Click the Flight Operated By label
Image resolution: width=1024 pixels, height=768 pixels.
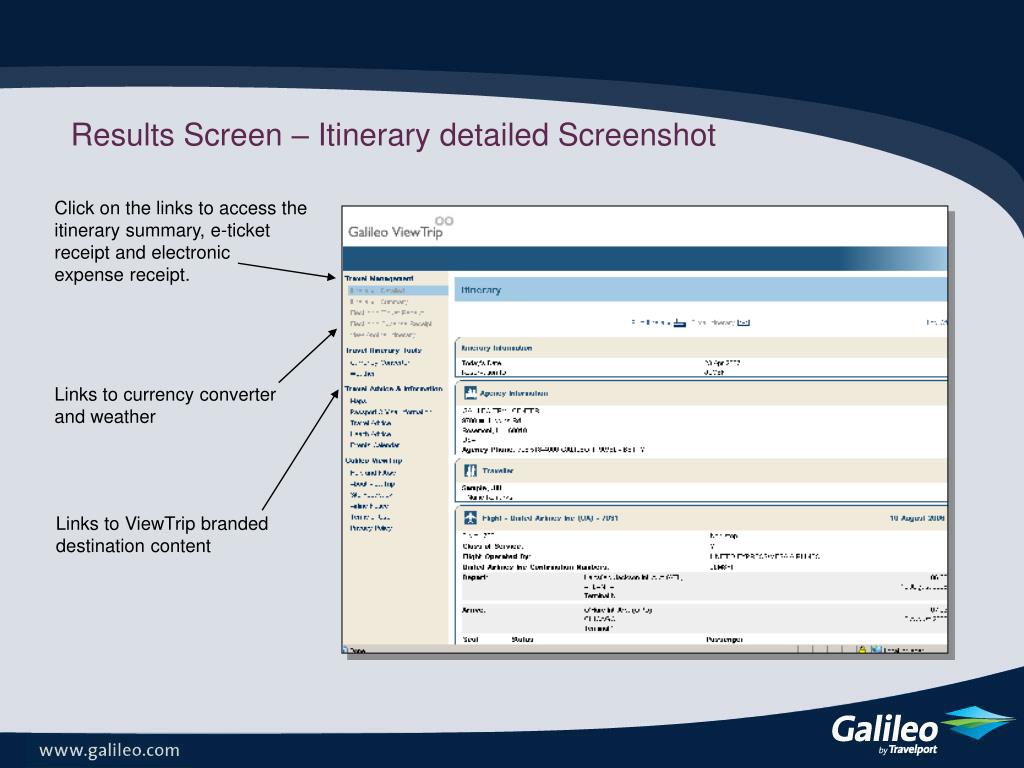click(496, 556)
